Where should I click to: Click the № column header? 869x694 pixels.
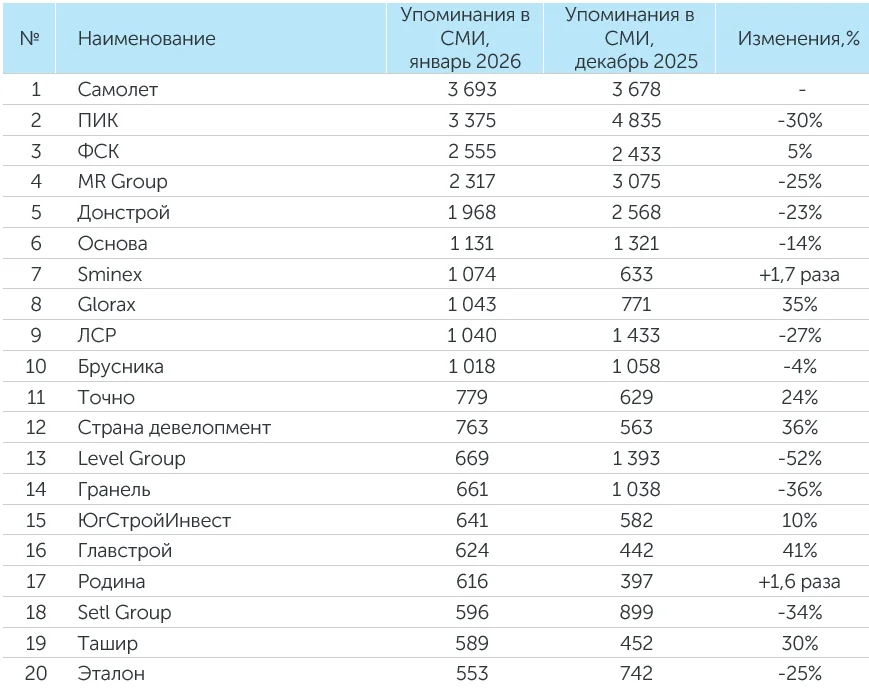click(x=30, y=39)
